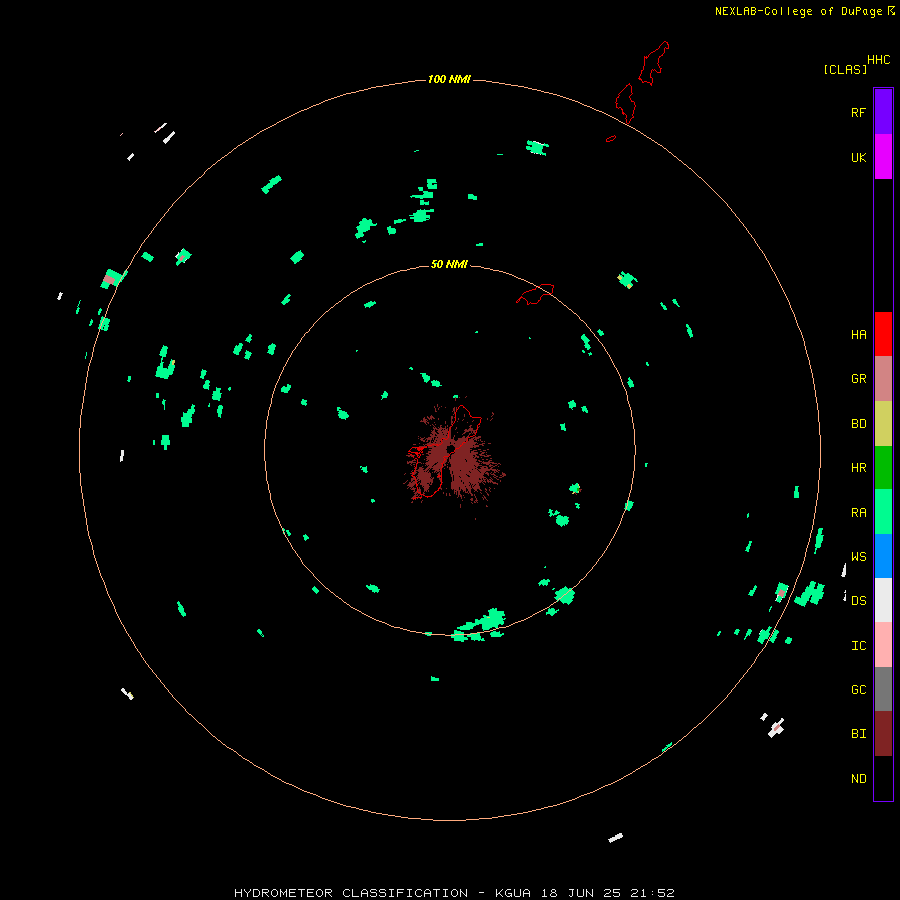
Task: Select the GC gray legend swatch
Action: click(x=883, y=689)
